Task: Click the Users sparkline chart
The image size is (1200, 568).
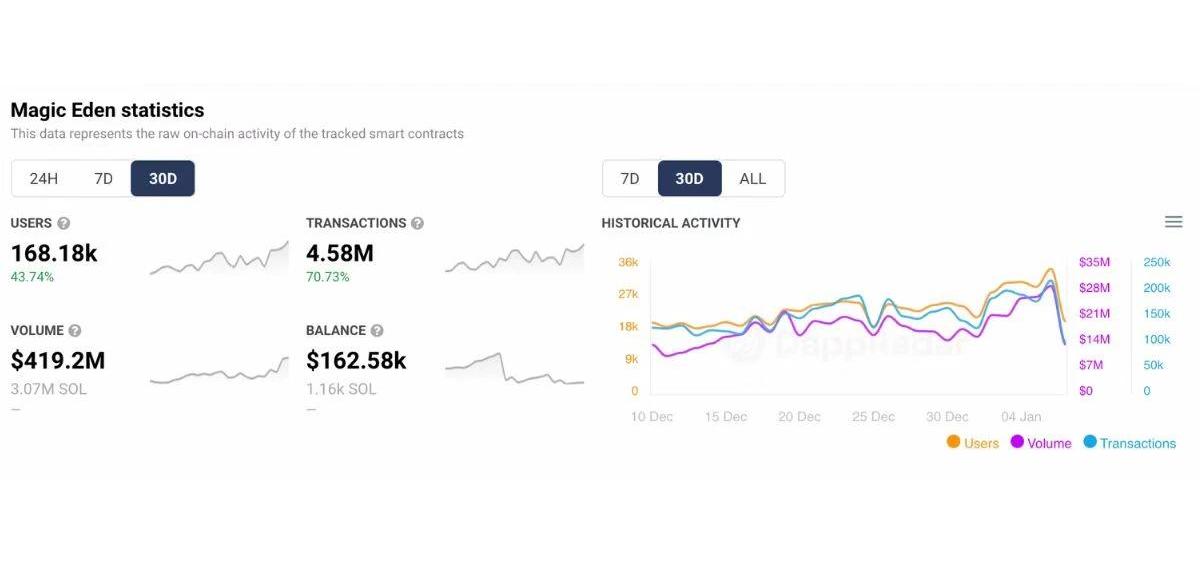Action: [219, 259]
